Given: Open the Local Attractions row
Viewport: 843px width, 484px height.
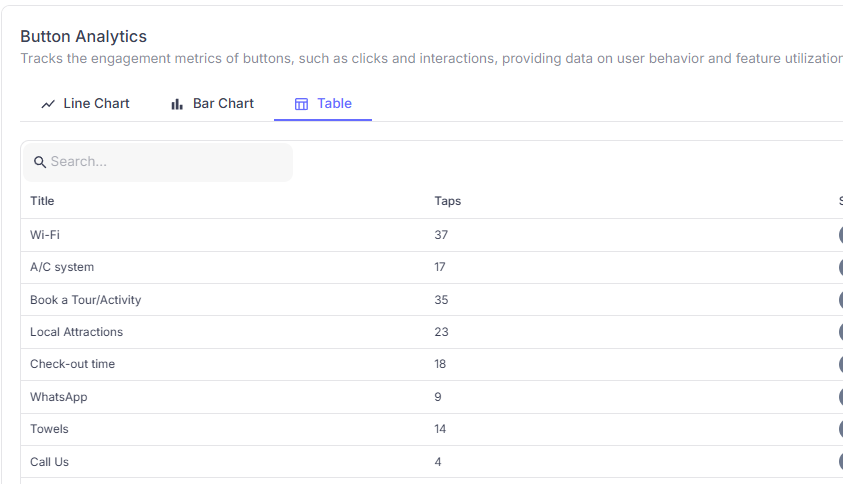Looking at the screenshot, I should click(x=76, y=332).
